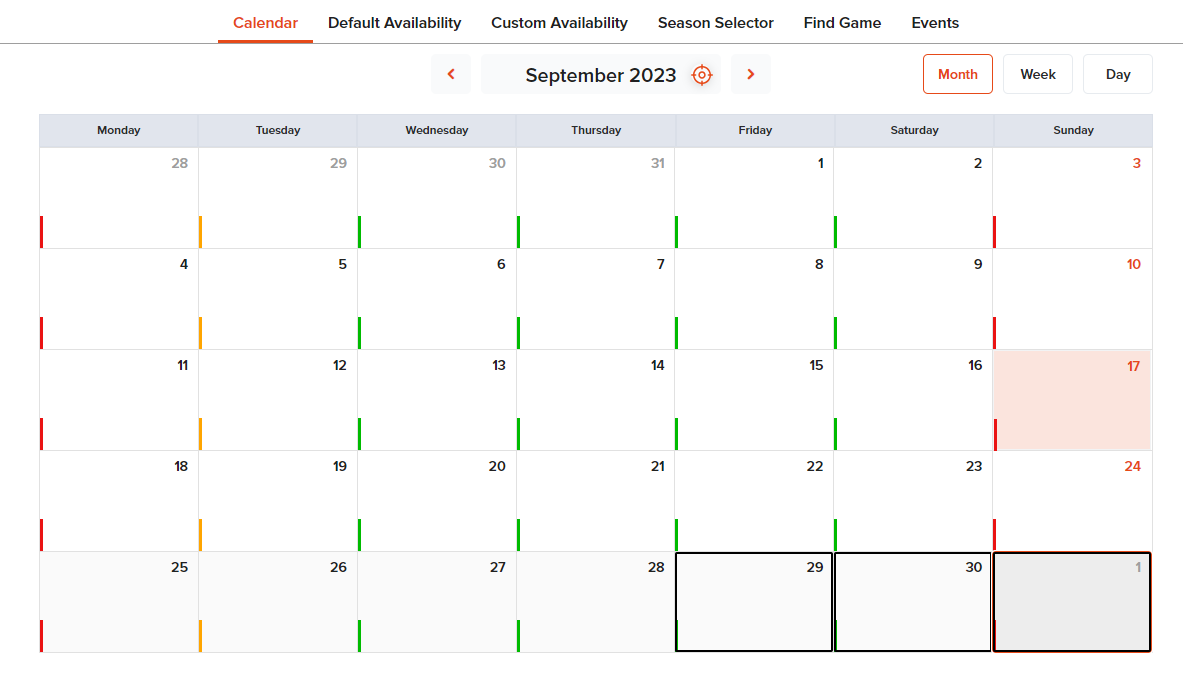Image resolution: width=1183 pixels, height=675 pixels.
Task: Select Sunday September 10 cell
Action: [x=1073, y=299]
